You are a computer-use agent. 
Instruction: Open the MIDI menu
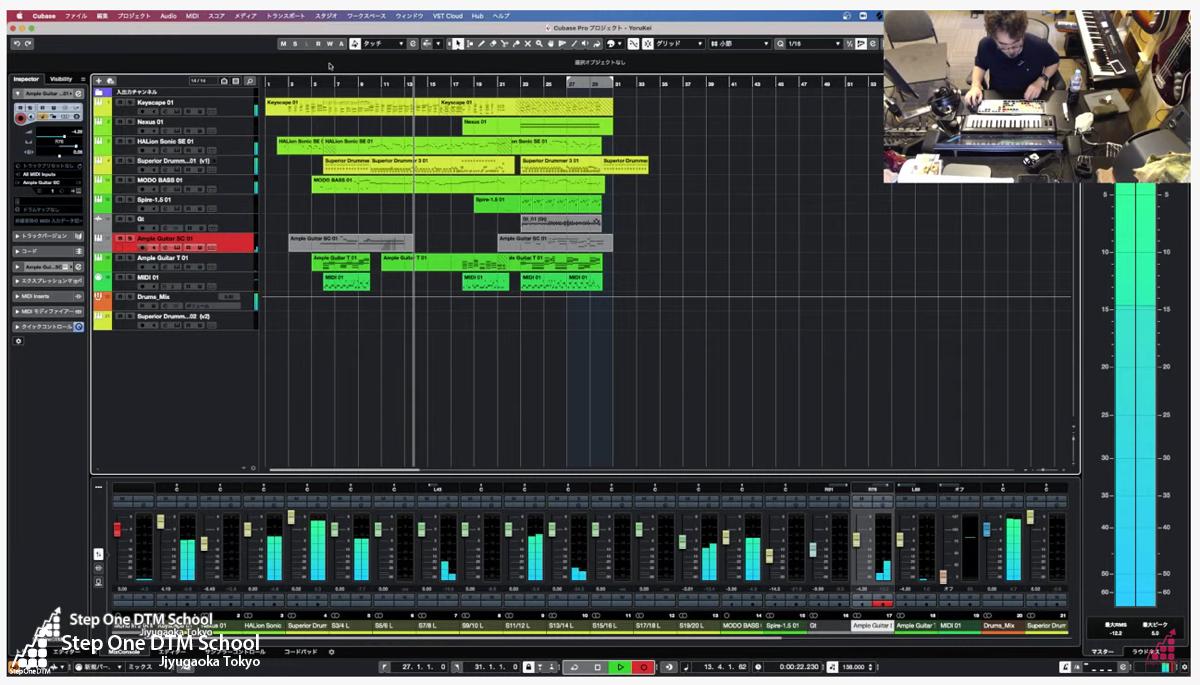click(192, 16)
